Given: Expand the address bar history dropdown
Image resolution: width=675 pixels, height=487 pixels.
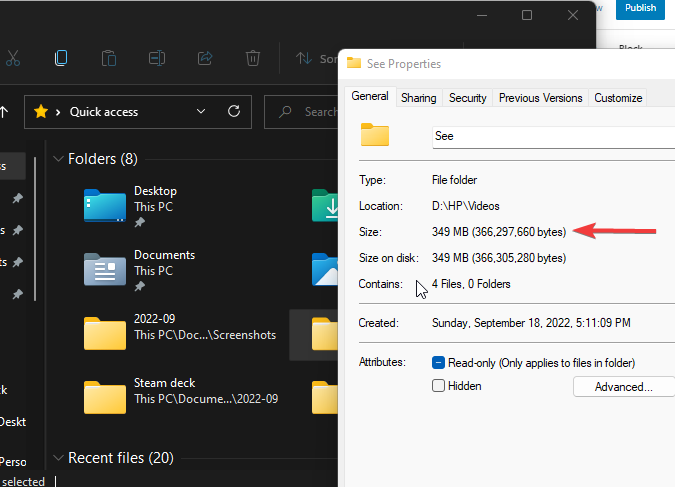Looking at the screenshot, I should pyautogui.click(x=201, y=111).
